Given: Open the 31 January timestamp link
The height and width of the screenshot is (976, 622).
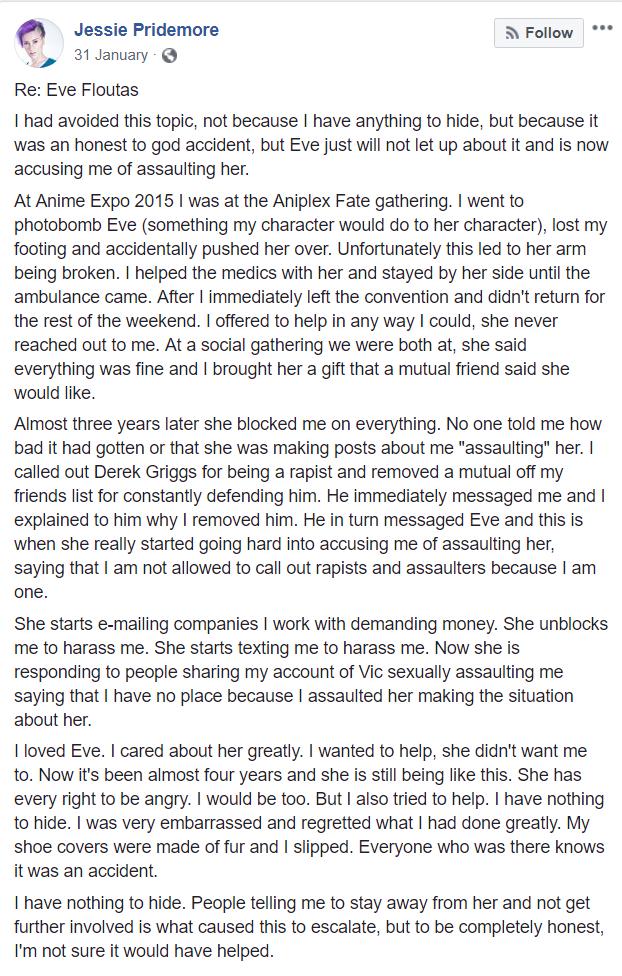Looking at the screenshot, I should pos(111,55).
